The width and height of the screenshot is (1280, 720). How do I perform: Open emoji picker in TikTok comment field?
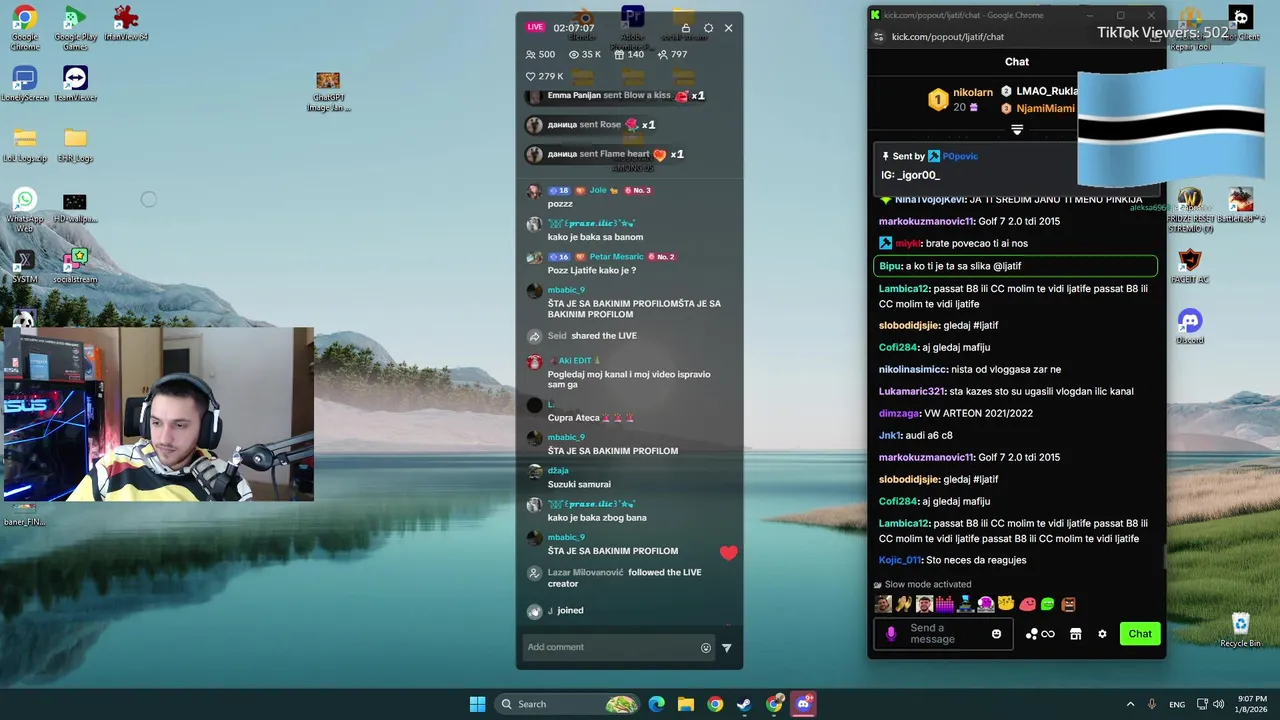(x=706, y=648)
